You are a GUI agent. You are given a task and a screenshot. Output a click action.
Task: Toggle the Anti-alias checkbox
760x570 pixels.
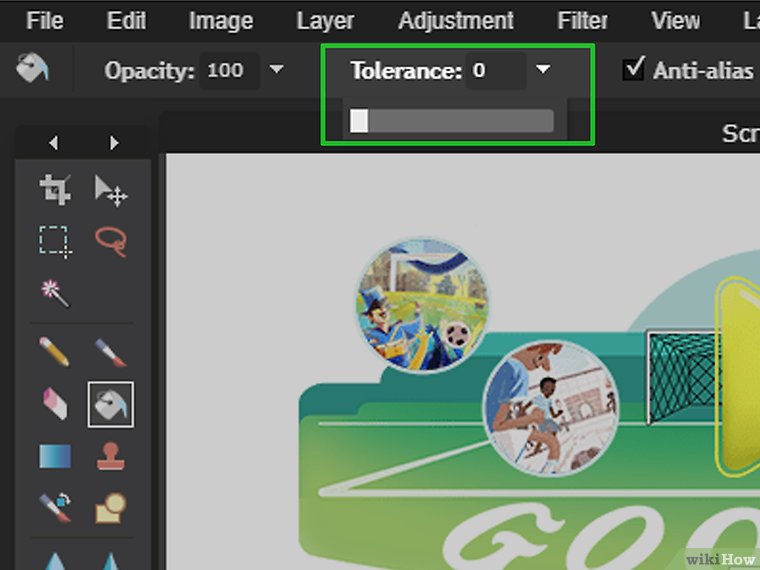point(632,69)
